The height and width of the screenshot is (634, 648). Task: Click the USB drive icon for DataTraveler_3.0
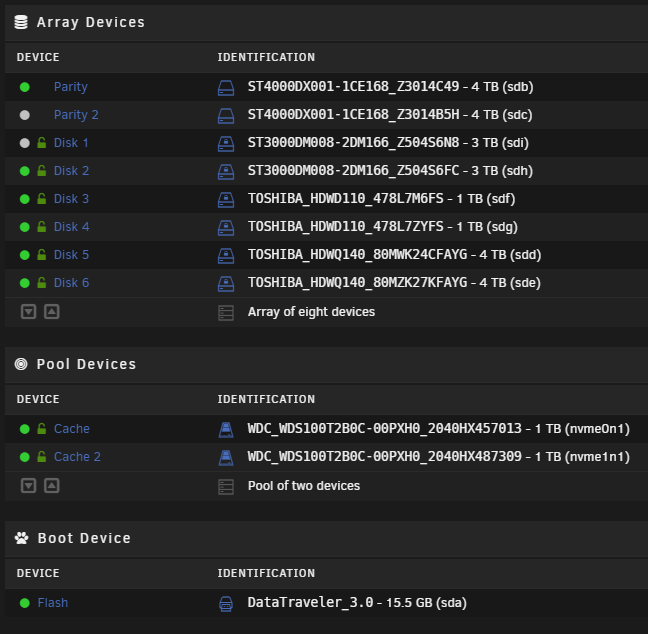(x=226, y=604)
